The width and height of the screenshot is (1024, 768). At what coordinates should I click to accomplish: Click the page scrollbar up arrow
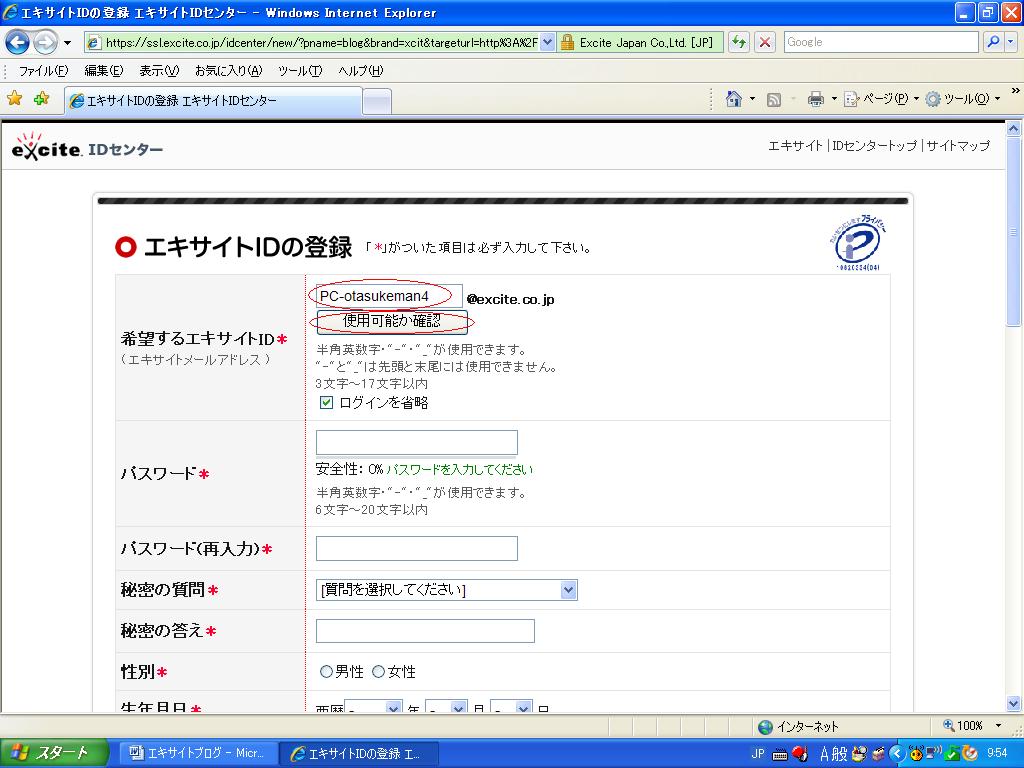1014,129
